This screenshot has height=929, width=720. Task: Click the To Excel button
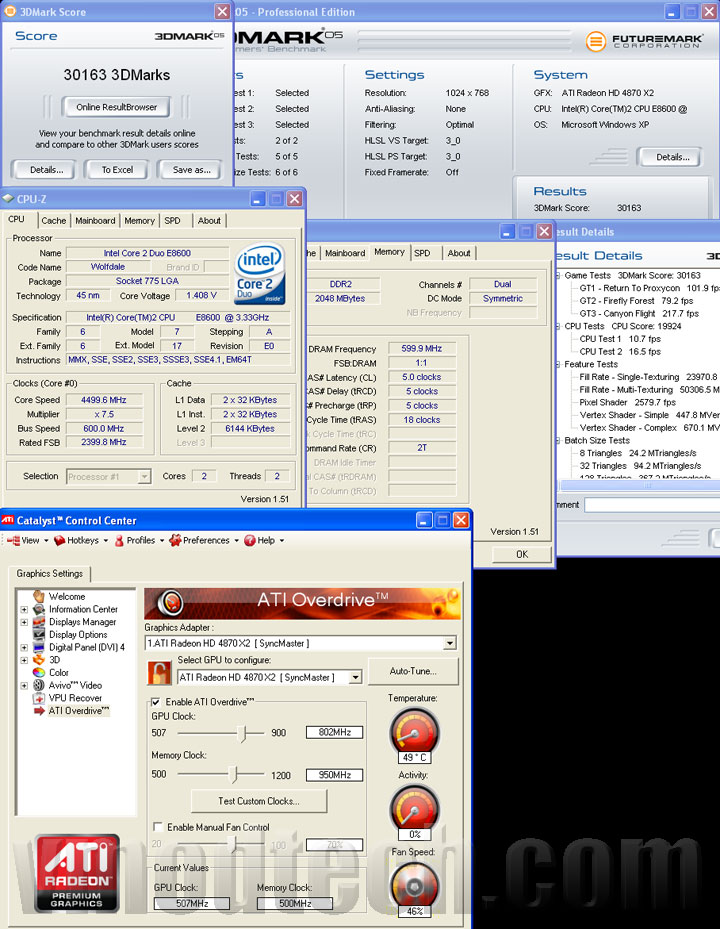117,169
